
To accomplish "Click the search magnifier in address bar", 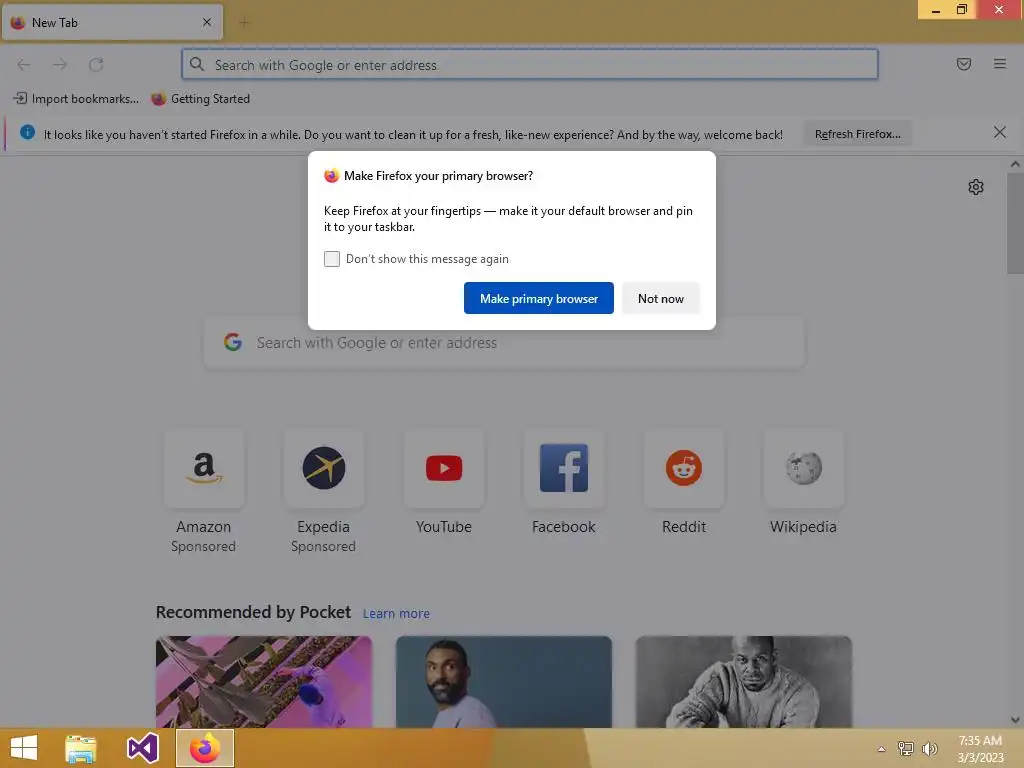I will (197, 64).
